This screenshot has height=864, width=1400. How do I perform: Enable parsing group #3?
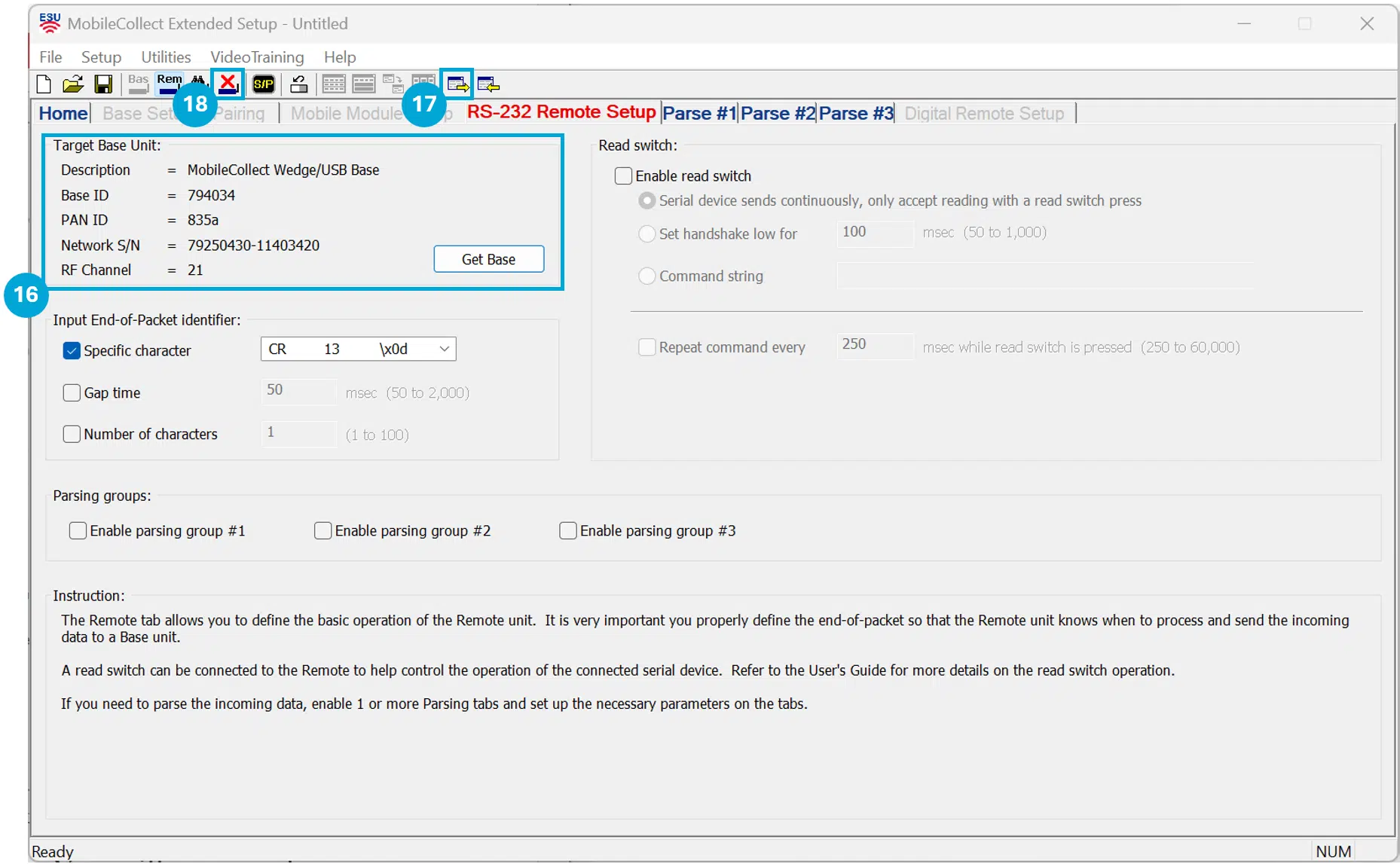click(568, 531)
